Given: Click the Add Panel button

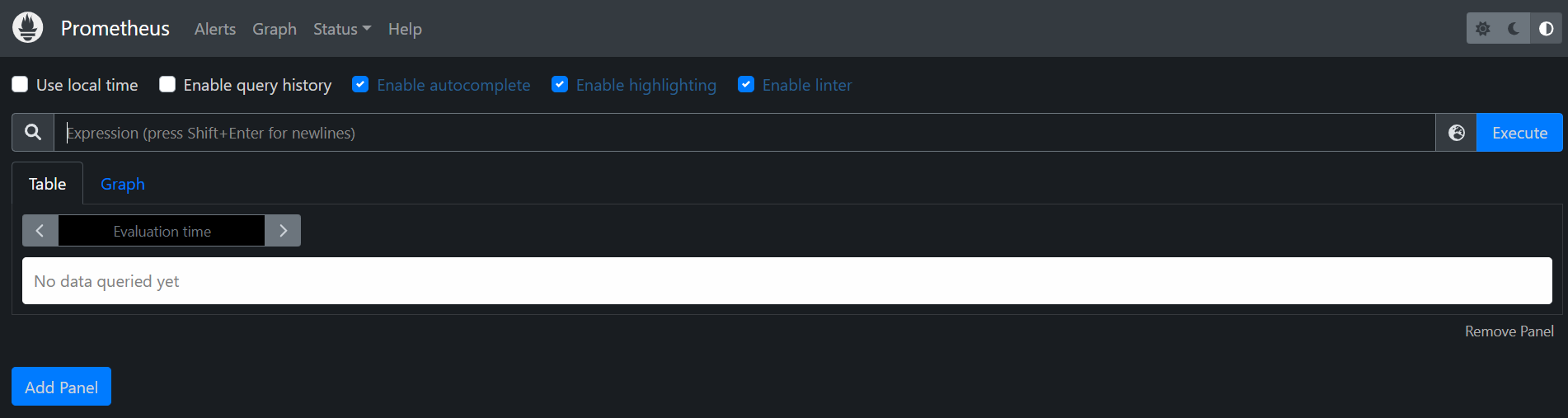Looking at the screenshot, I should [61, 387].
